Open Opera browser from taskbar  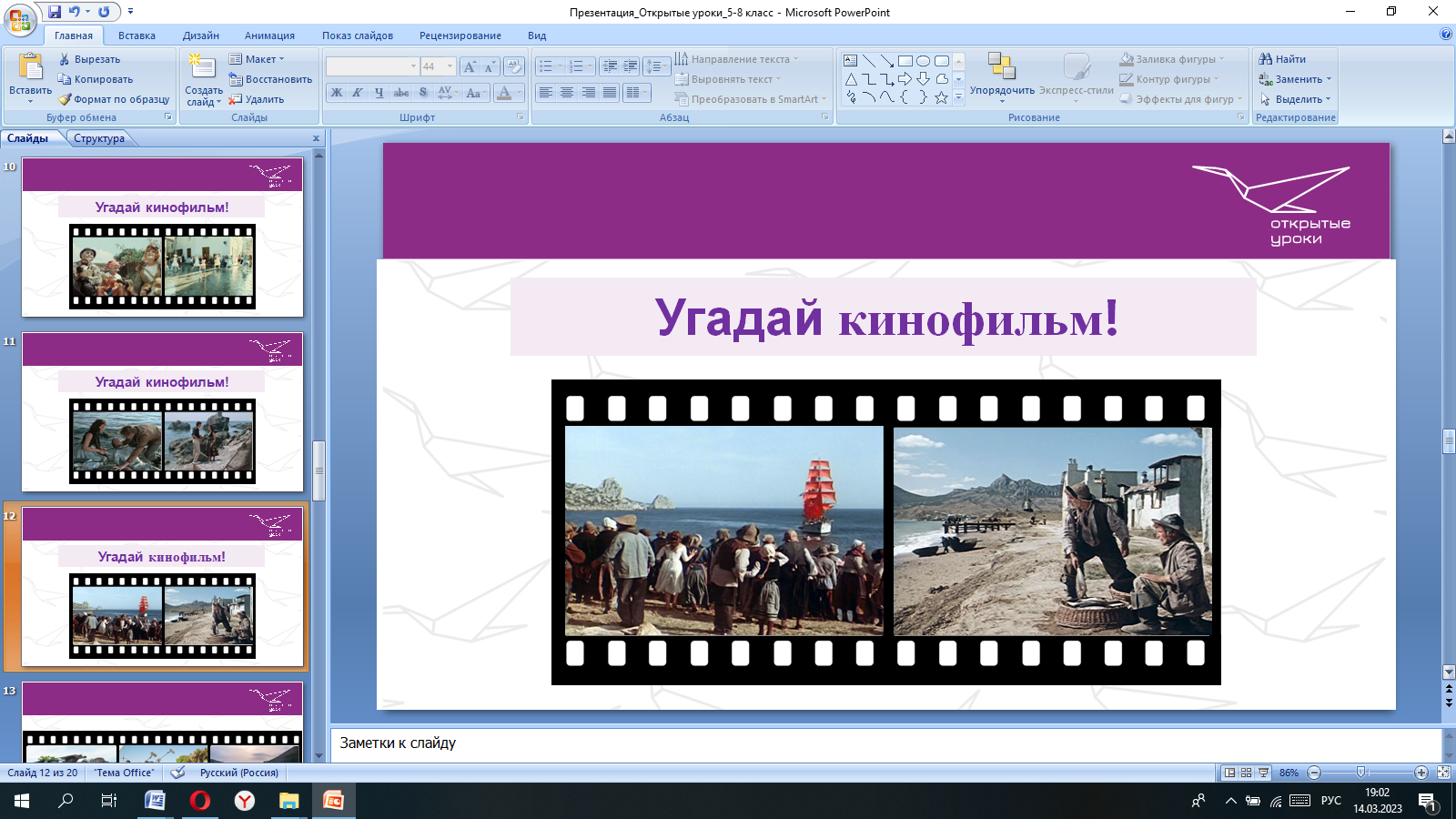click(x=200, y=801)
